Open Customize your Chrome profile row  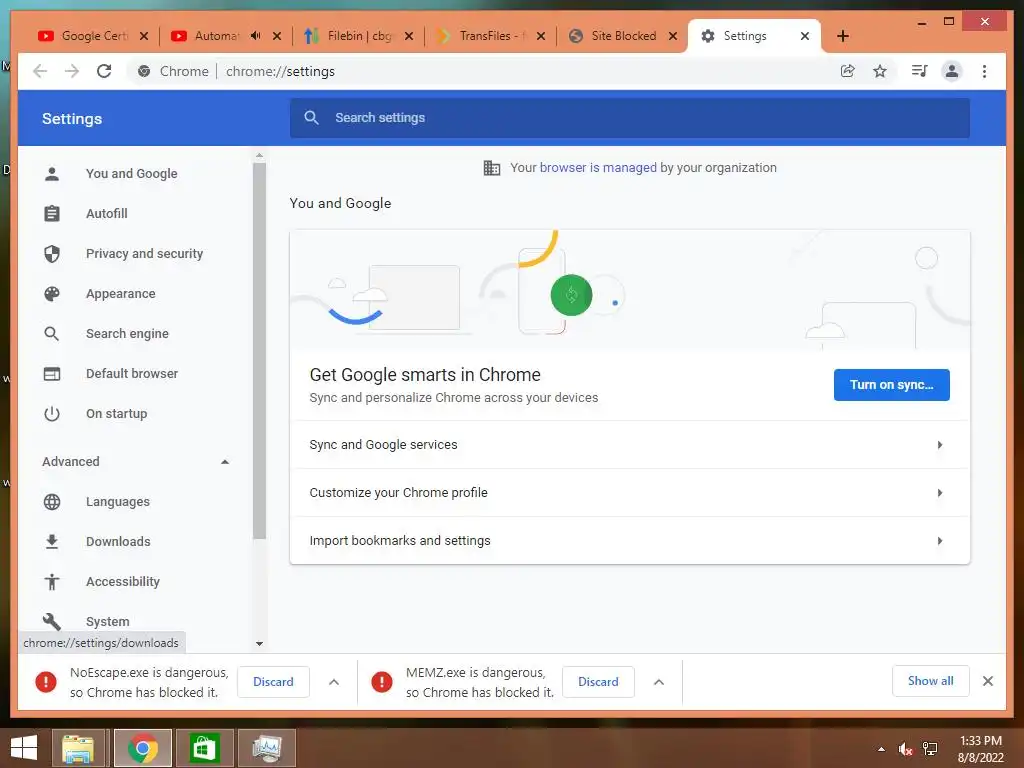(630, 492)
